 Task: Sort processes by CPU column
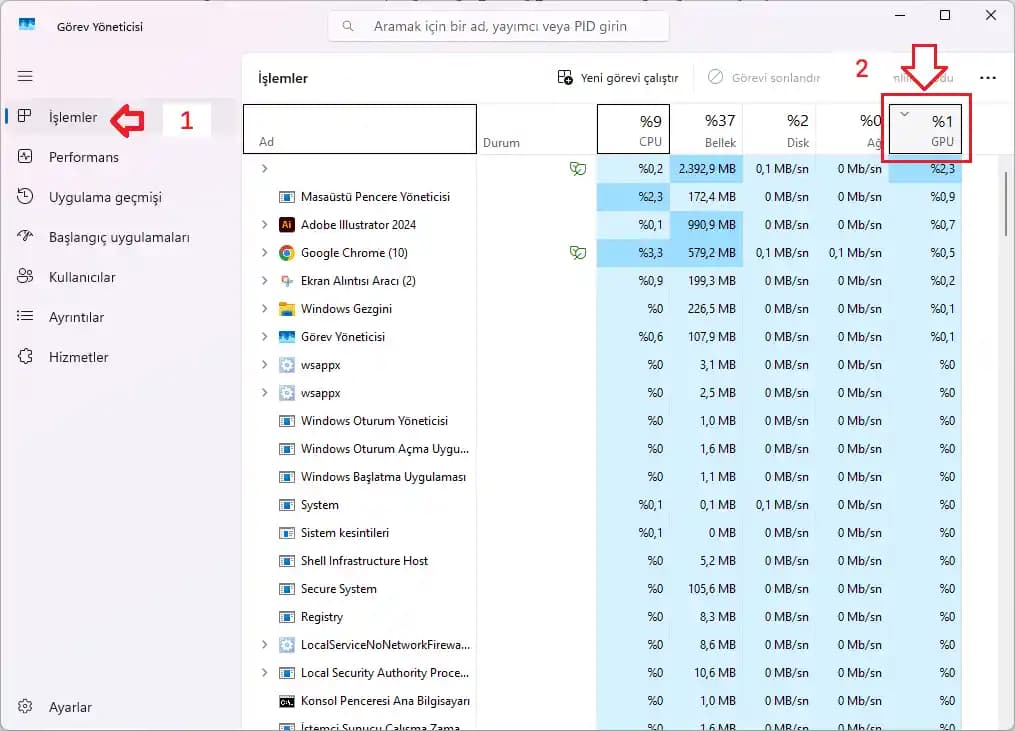[x=633, y=129]
